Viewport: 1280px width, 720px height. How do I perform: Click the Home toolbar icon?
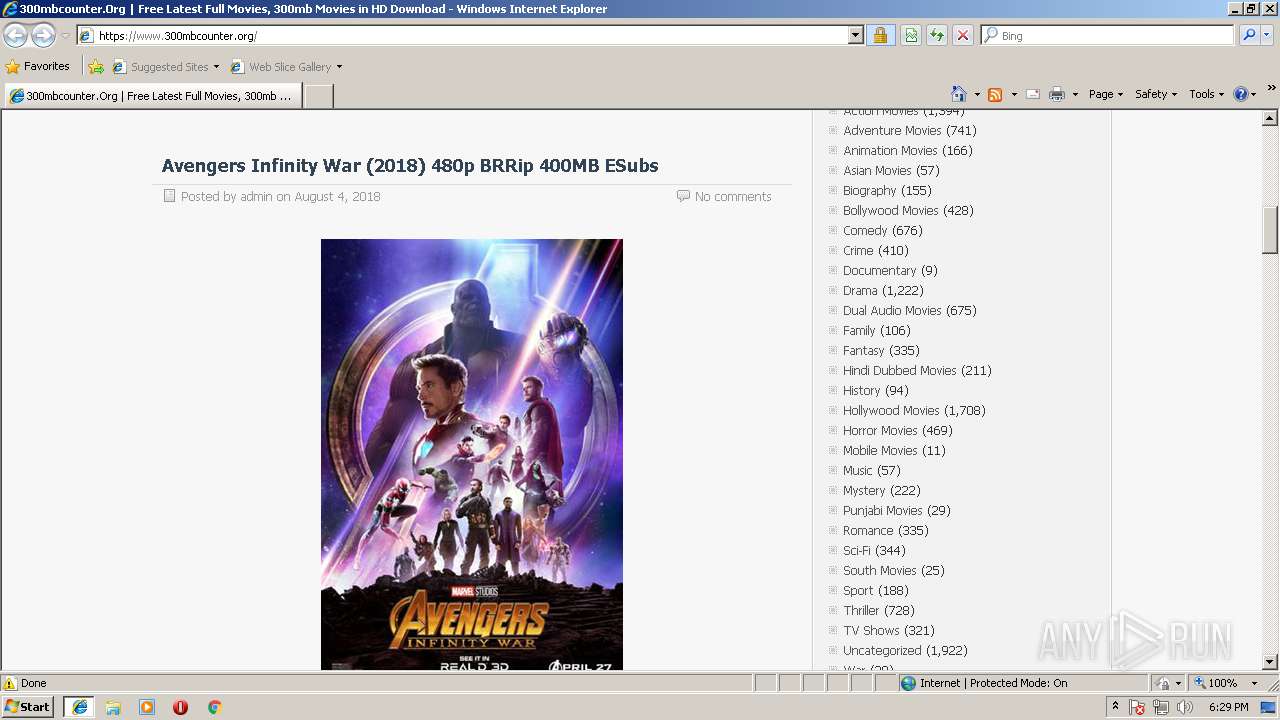click(x=958, y=94)
